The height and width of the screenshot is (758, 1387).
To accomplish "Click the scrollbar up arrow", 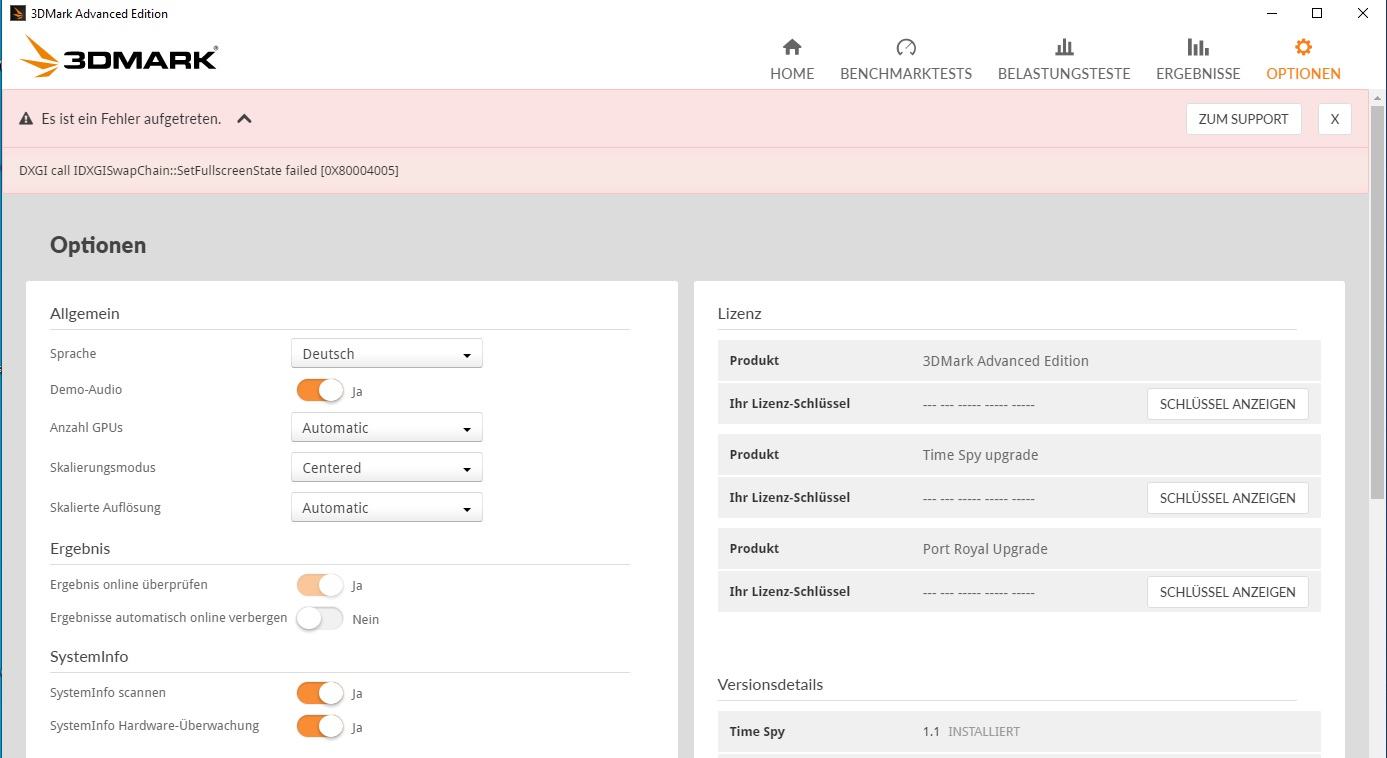I will 1378,97.
